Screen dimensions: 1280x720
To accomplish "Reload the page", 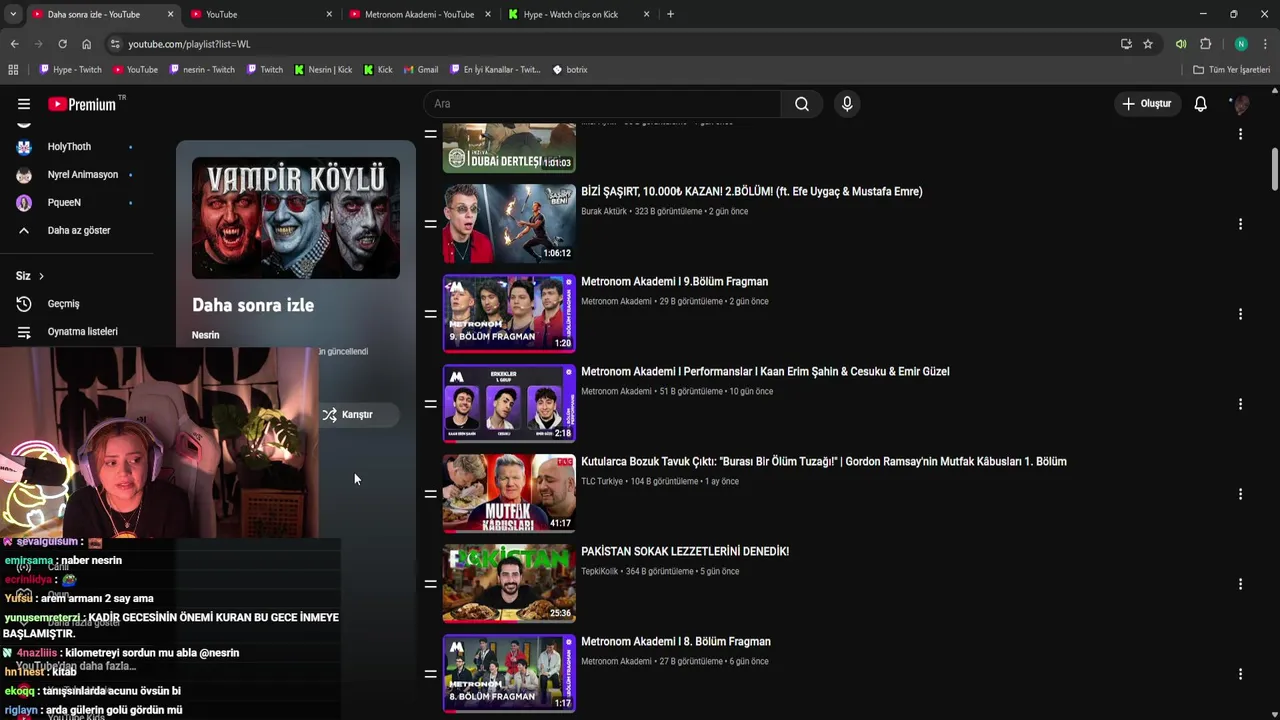I will (62, 44).
